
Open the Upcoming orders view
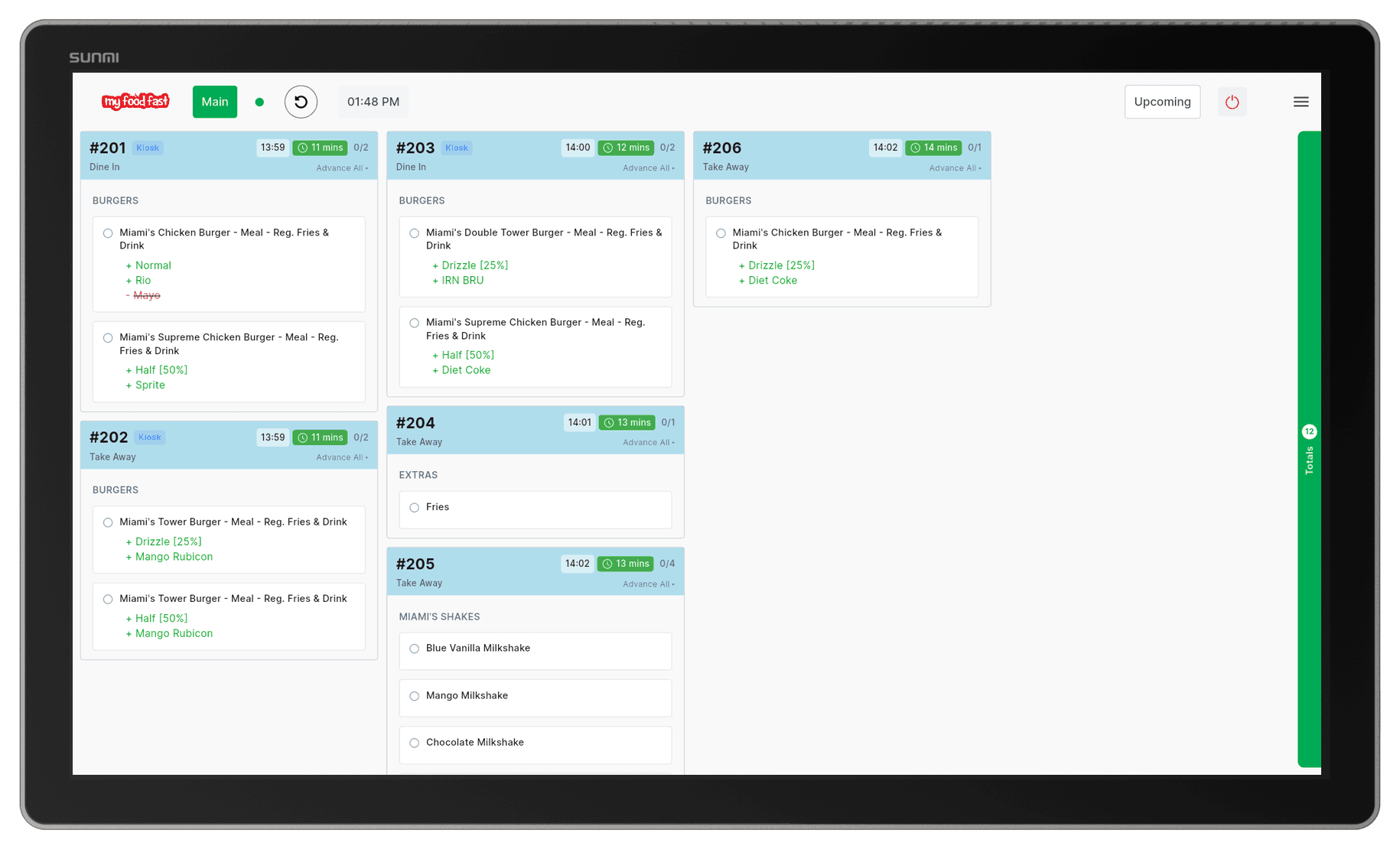pos(1162,102)
